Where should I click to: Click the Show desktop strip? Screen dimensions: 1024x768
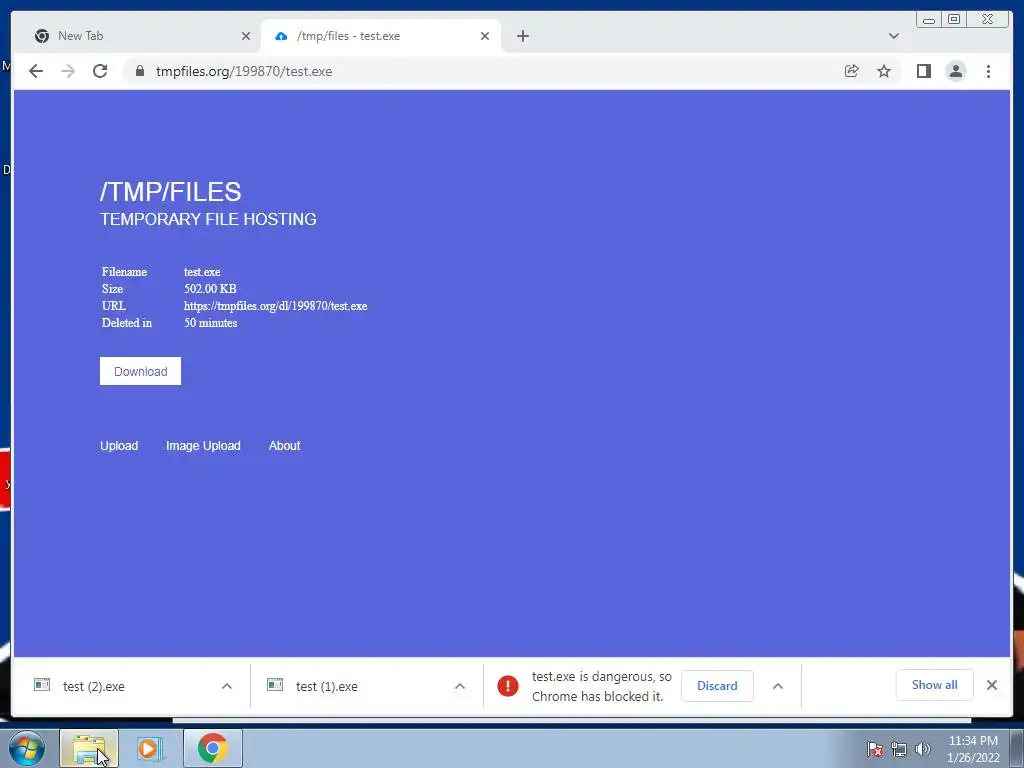[1017, 748]
